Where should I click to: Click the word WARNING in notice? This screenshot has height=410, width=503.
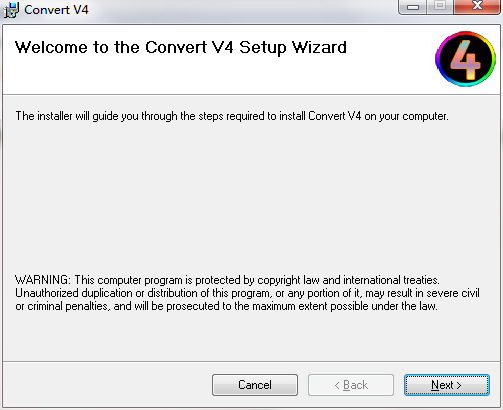43,280
